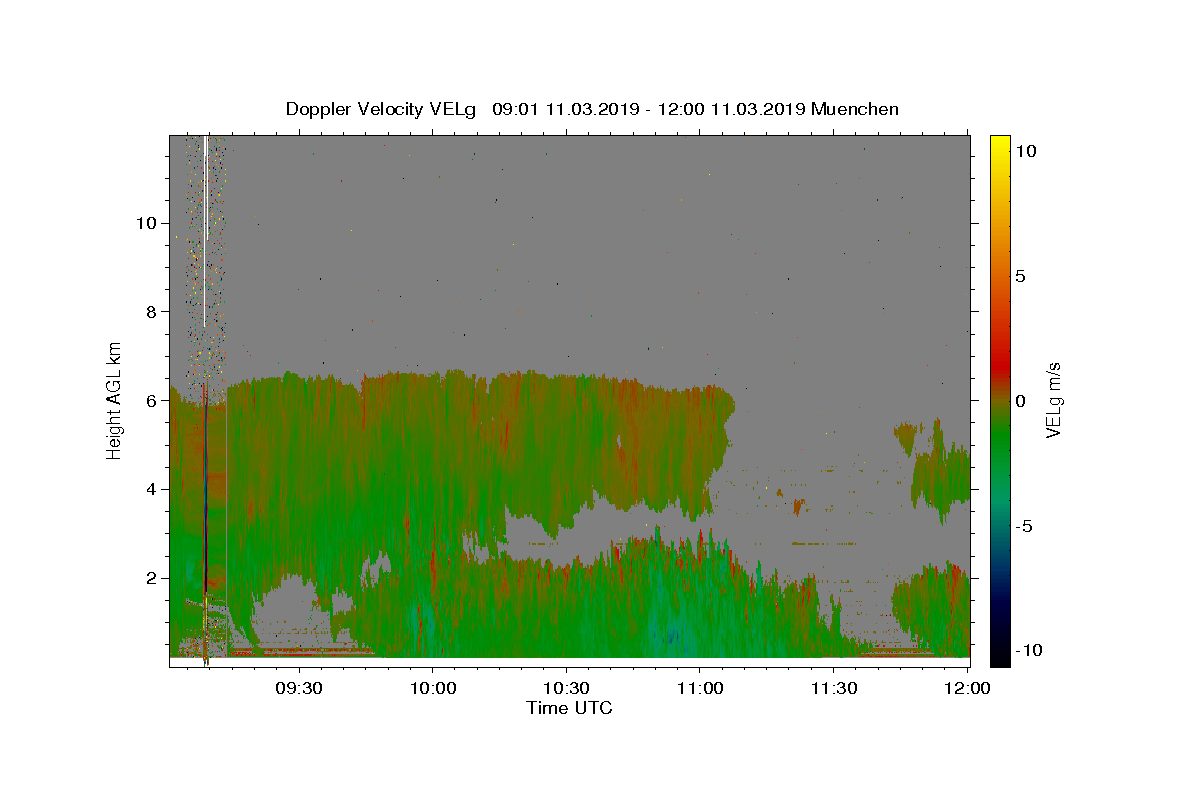Click the 'Time UTC' axis title
The height and width of the screenshot is (800, 1200).
pyautogui.click(x=569, y=708)
